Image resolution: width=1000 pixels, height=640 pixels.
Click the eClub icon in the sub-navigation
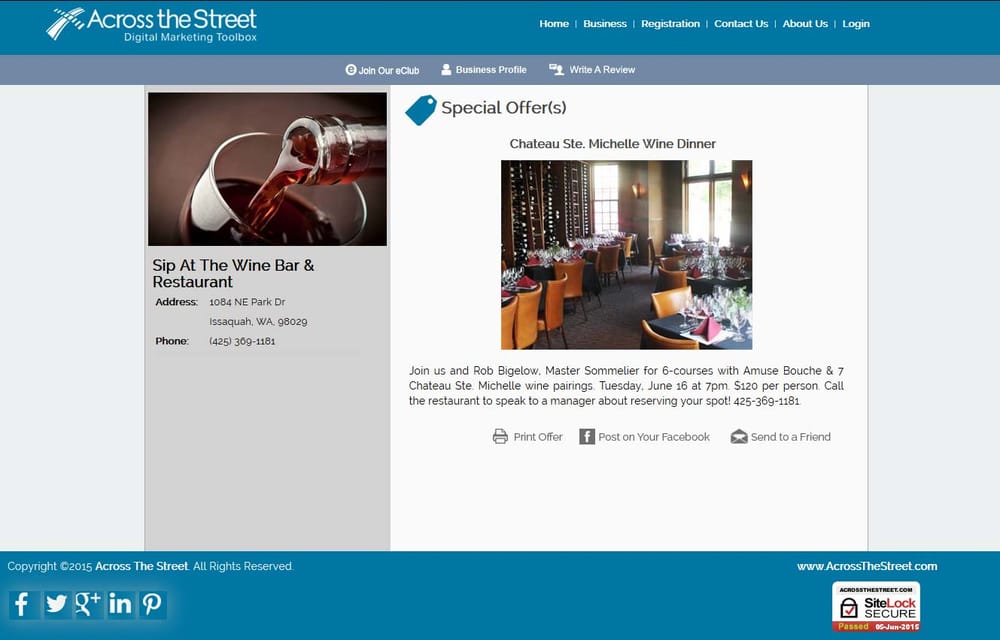coord(351,69)
